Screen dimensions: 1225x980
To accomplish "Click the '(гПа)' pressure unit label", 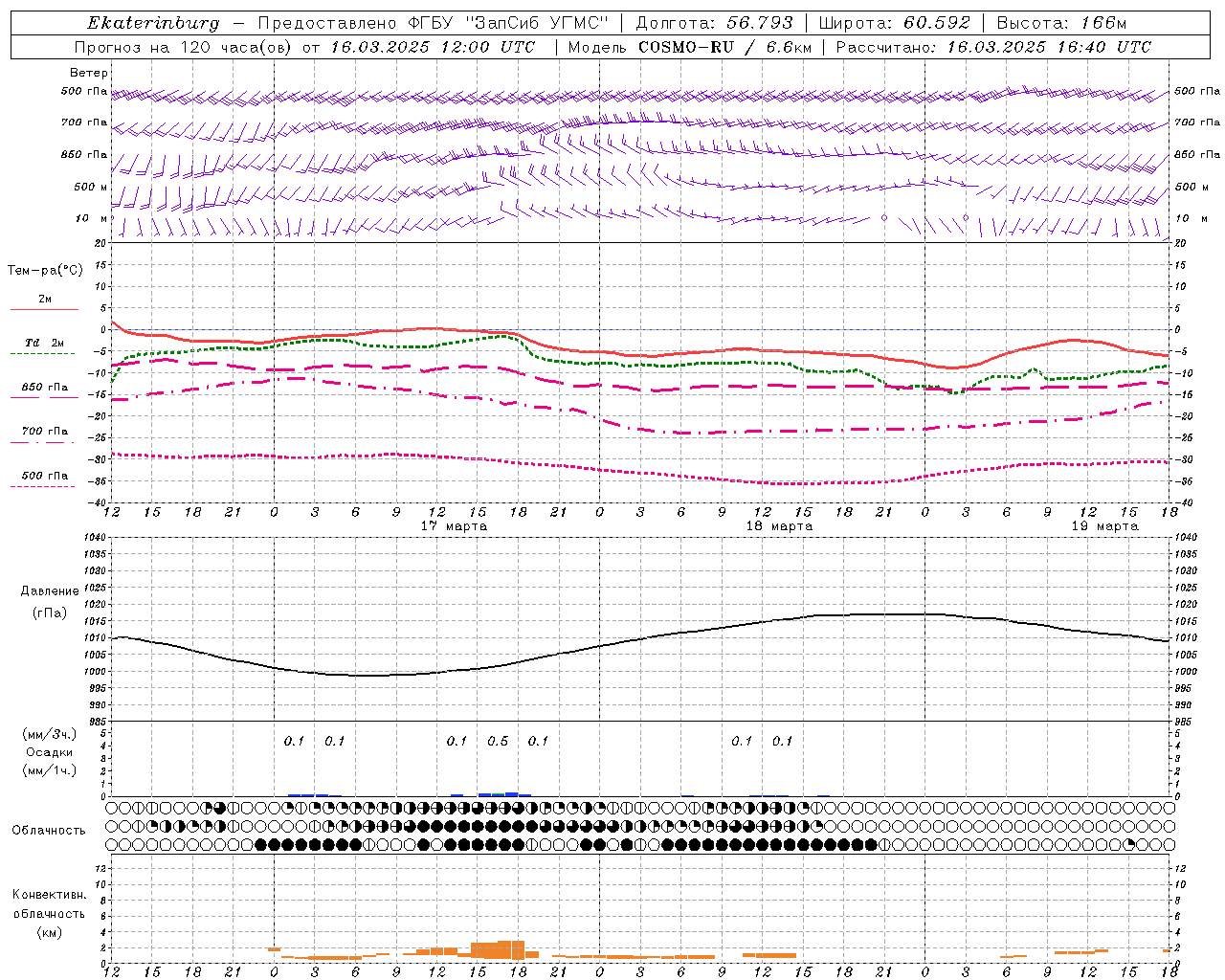I will pyautogui.click(x=50, y=613).
